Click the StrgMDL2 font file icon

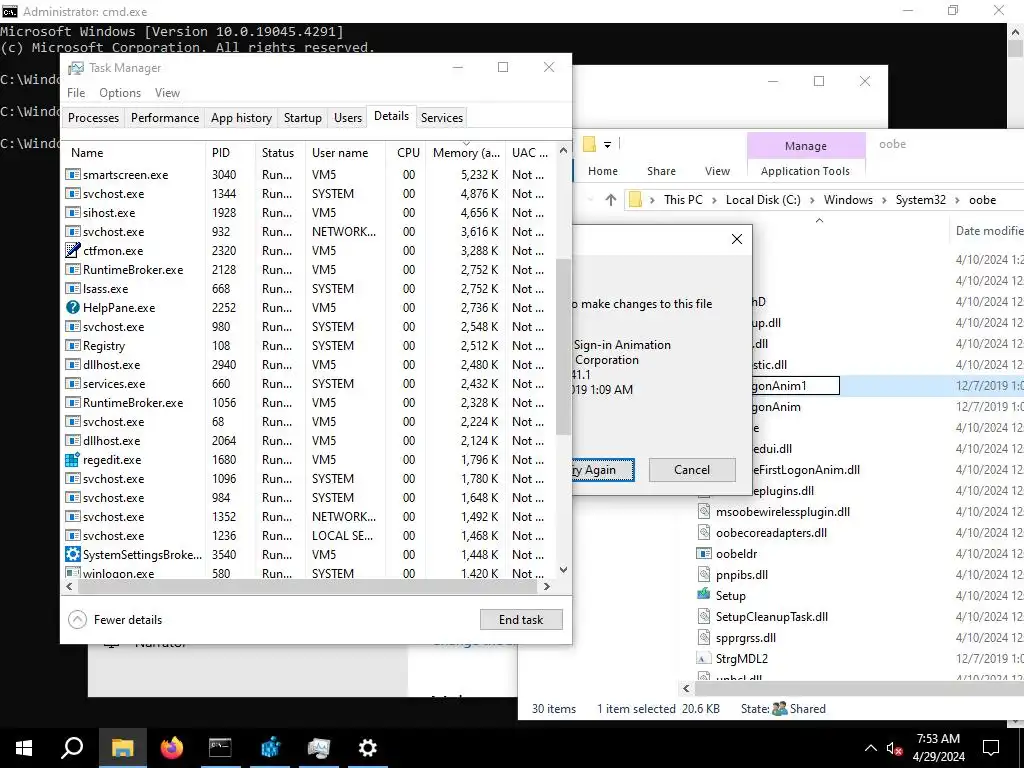click(703, 658)
